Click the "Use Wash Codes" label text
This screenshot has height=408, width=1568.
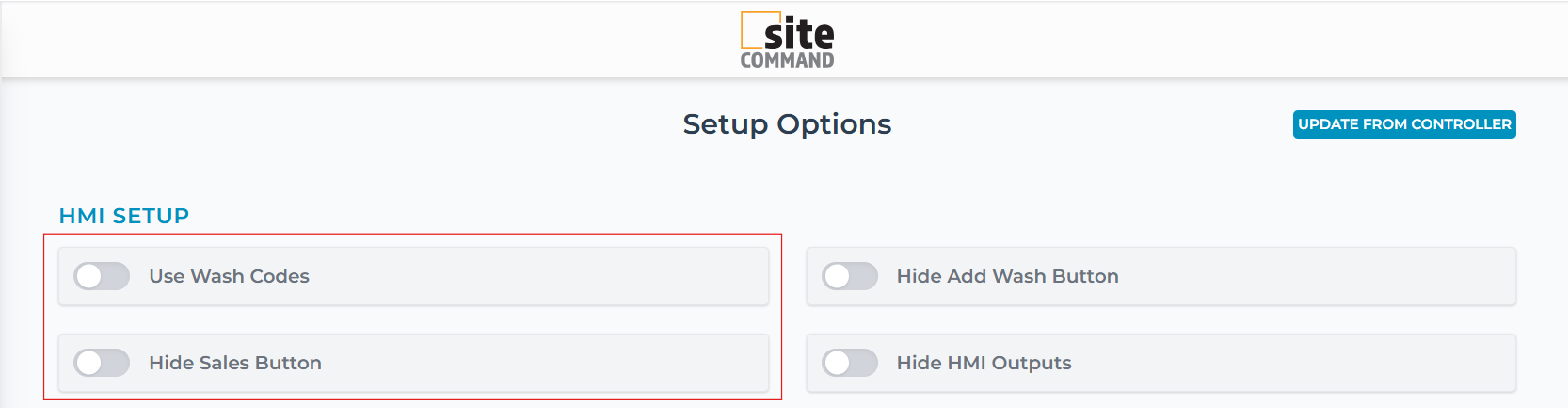[229, 276]
